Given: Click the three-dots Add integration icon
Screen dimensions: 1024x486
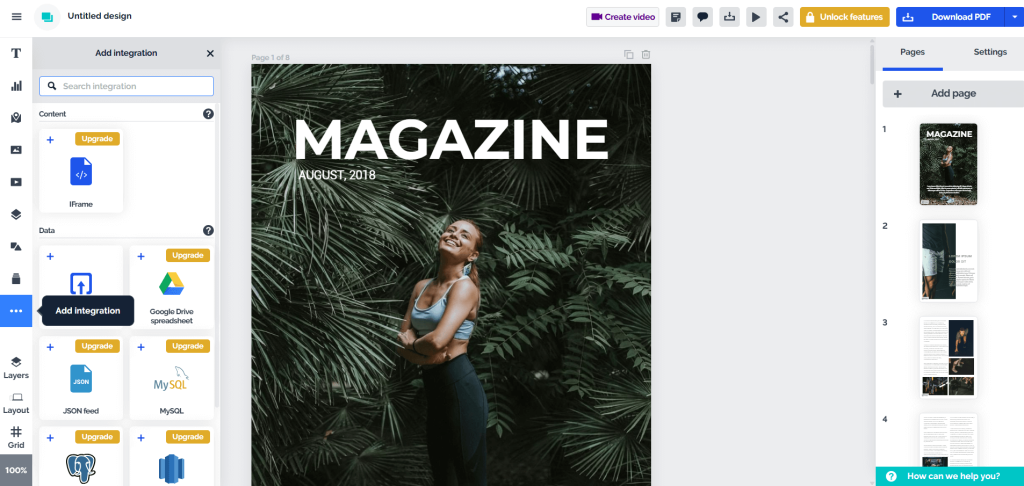Looking at the screenshot, I should click(16, 311).
